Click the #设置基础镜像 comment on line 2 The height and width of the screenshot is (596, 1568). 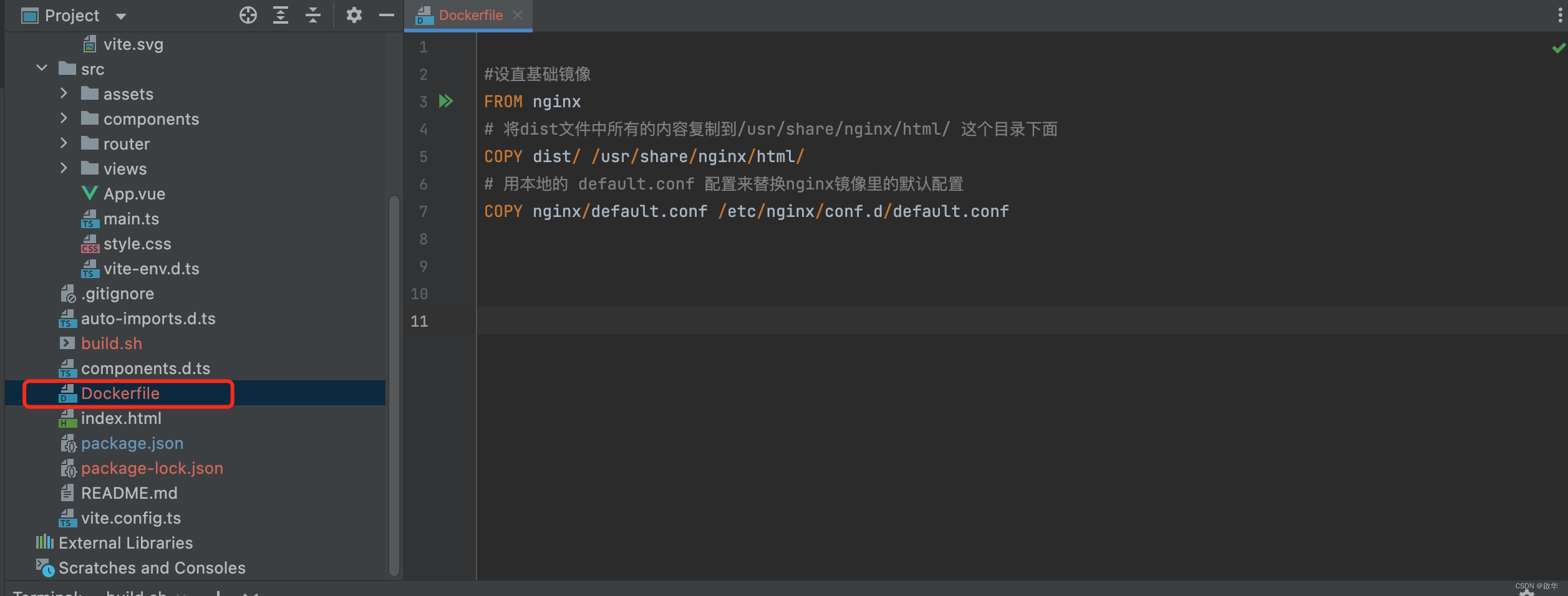coord(538,74)
